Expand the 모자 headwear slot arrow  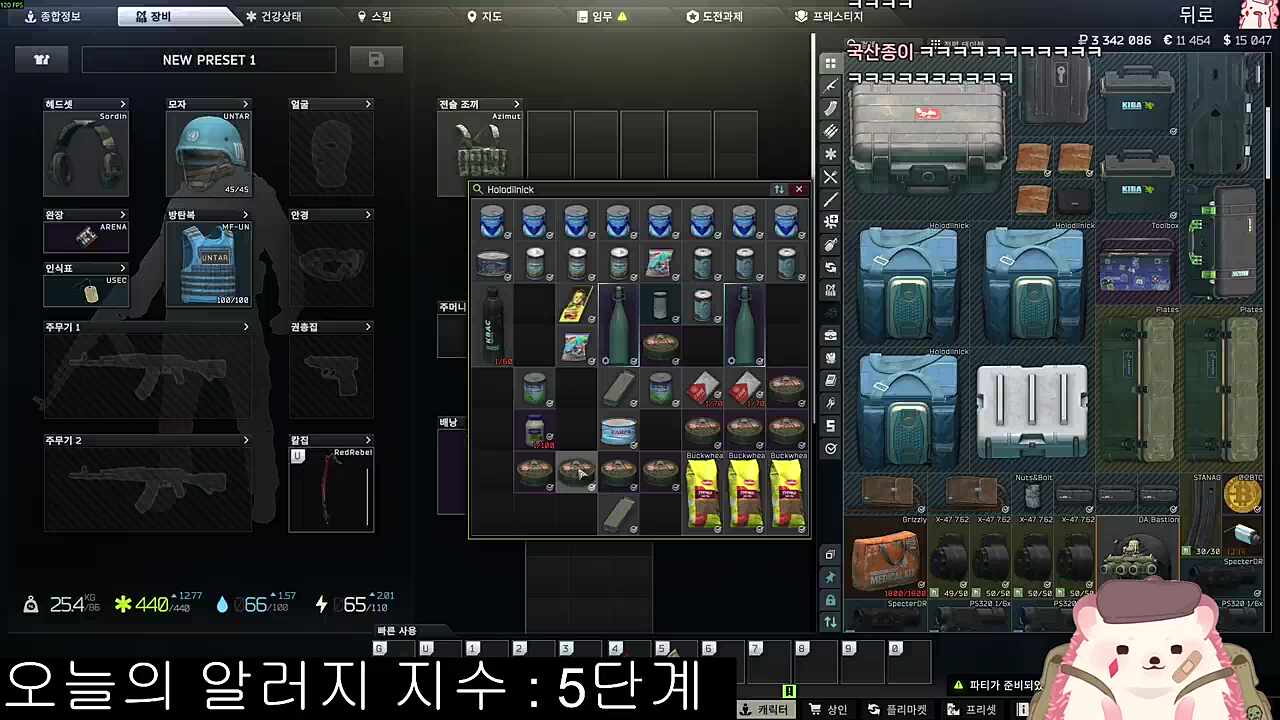click(x=245, y=104)
